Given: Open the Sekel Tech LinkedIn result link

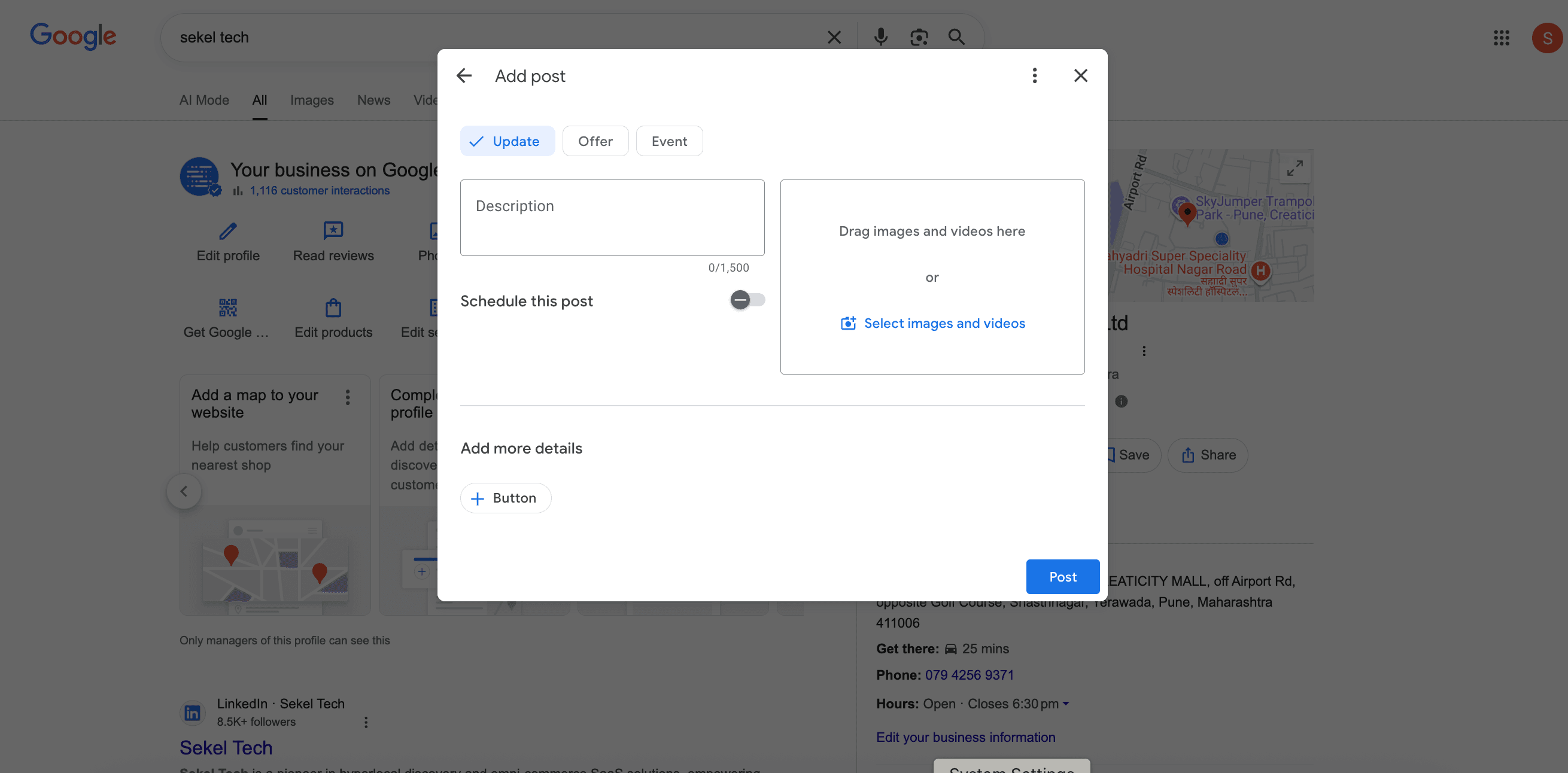Looking at the screenshot, I should click(x=226, y=748).
